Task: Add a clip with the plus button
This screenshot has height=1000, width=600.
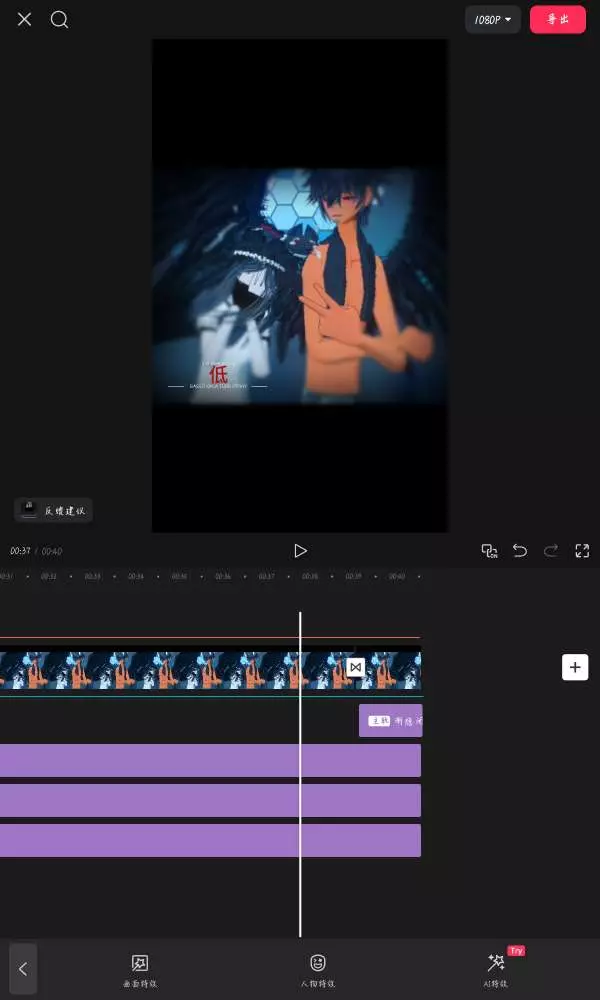Action: coord(575,667)
